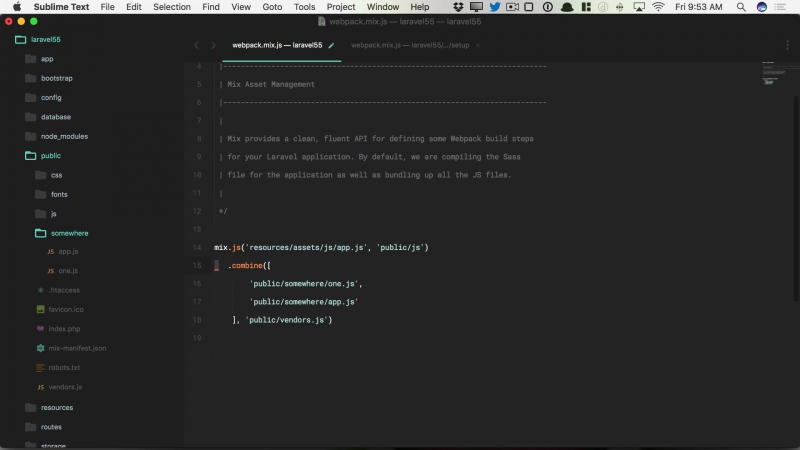
Task: Close the webpack.mix.js setup tab
Action: click(478, 45)
